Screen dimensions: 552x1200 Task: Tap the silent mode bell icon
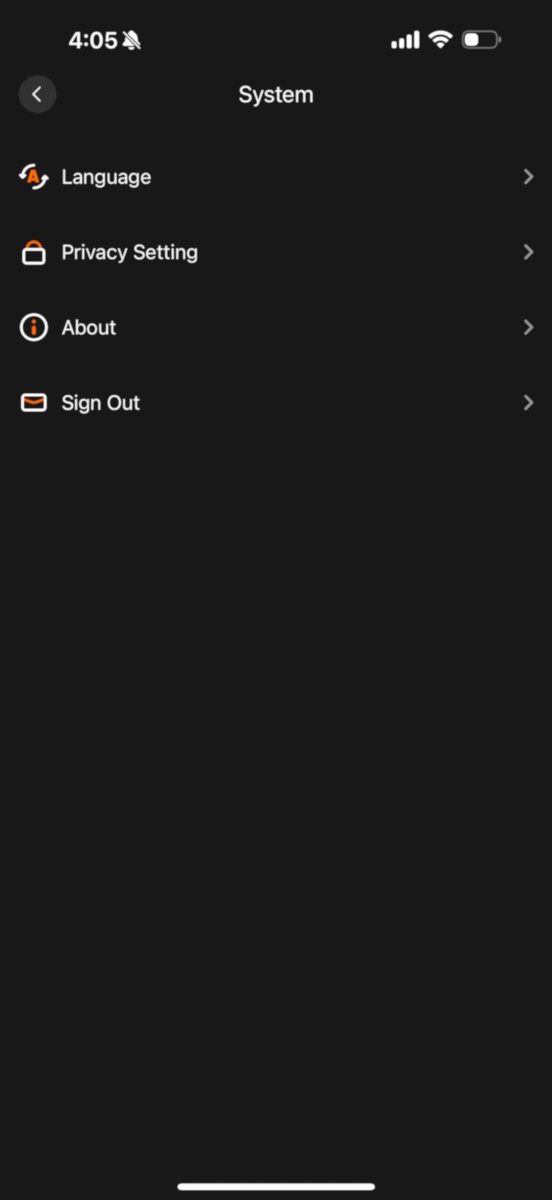click(131, 41)
